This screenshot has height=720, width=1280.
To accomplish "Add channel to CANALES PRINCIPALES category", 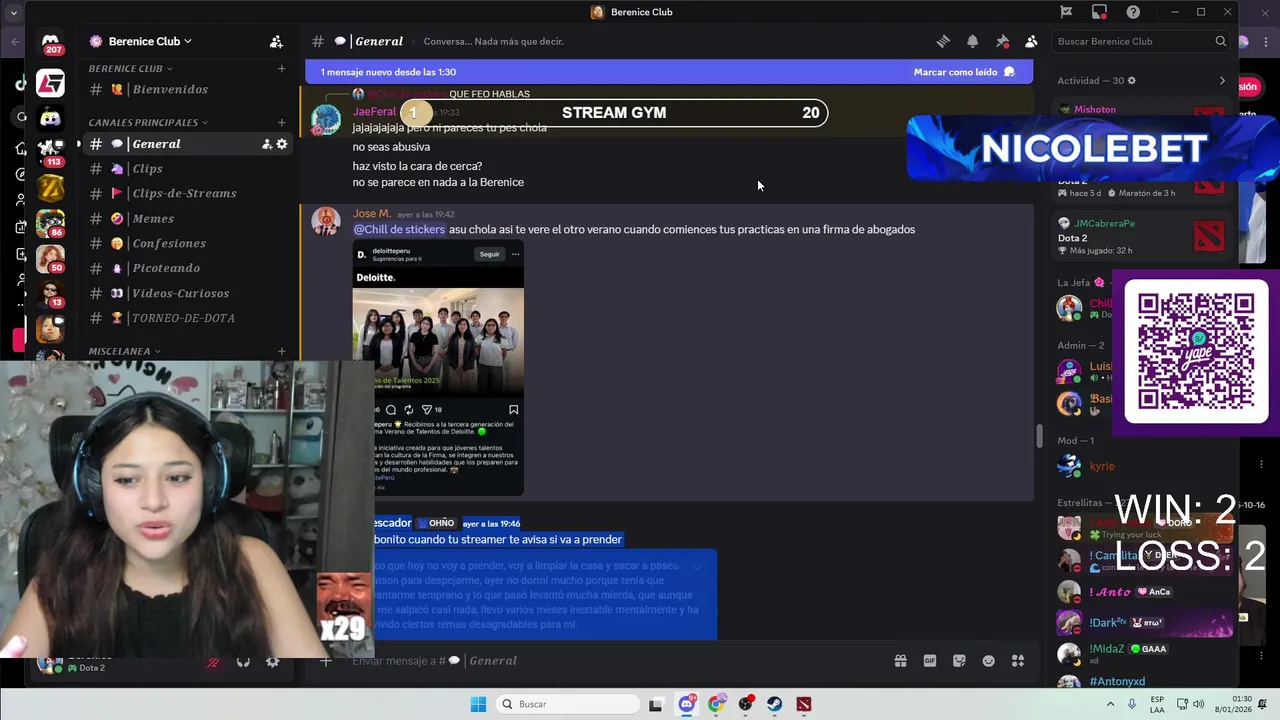I will [282, 123].
